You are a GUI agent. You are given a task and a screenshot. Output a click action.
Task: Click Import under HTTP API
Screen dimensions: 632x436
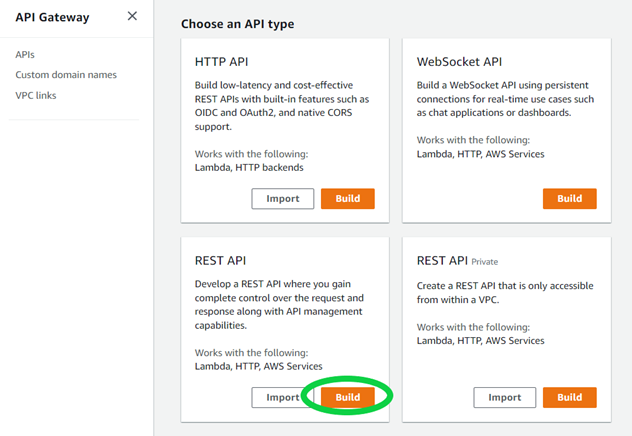283,199
